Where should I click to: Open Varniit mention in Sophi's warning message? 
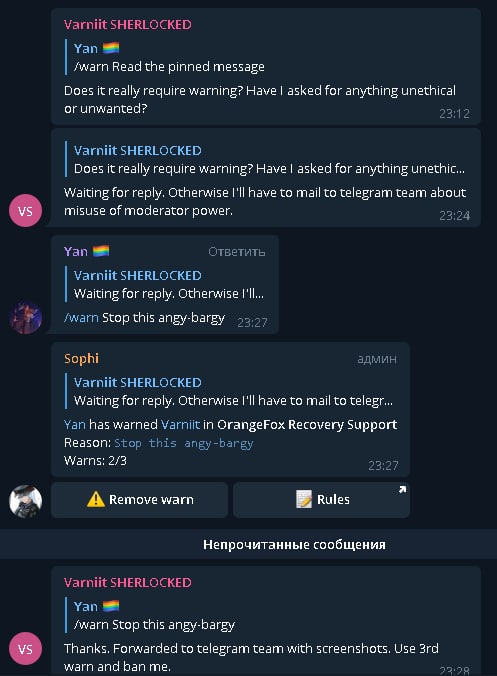(x=180, y=425)
